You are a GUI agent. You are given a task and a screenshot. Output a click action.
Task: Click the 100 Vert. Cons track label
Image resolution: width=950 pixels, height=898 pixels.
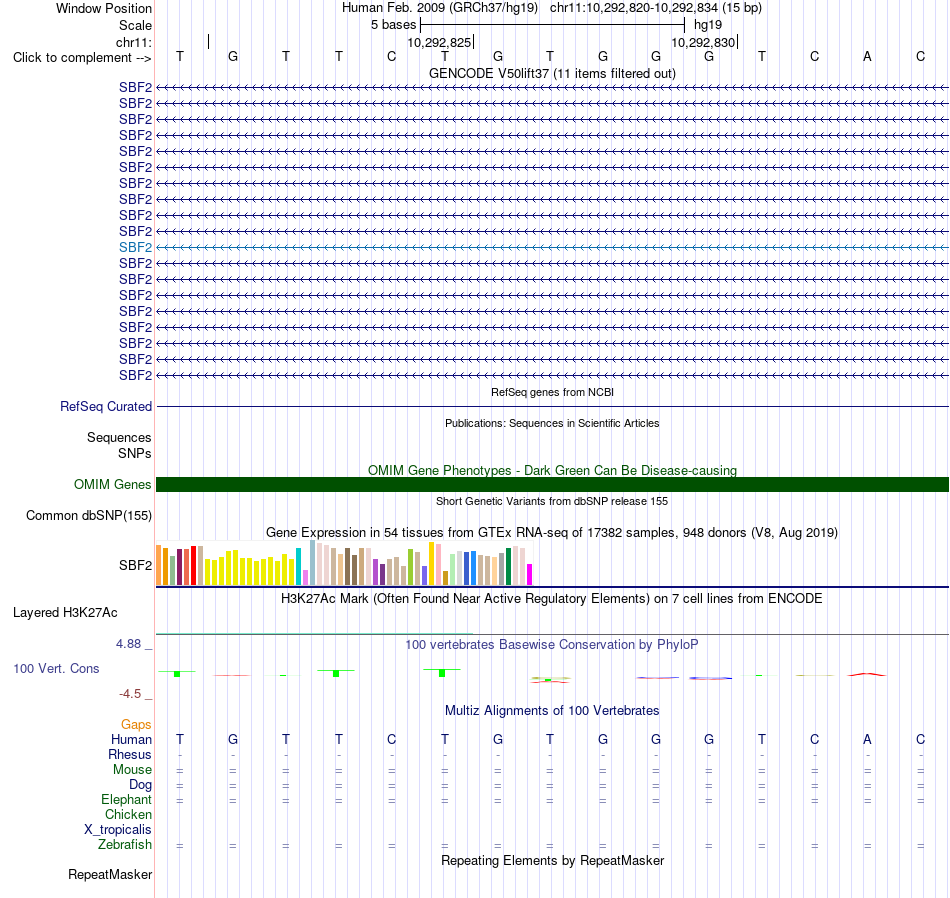click(x=56, y=668)
